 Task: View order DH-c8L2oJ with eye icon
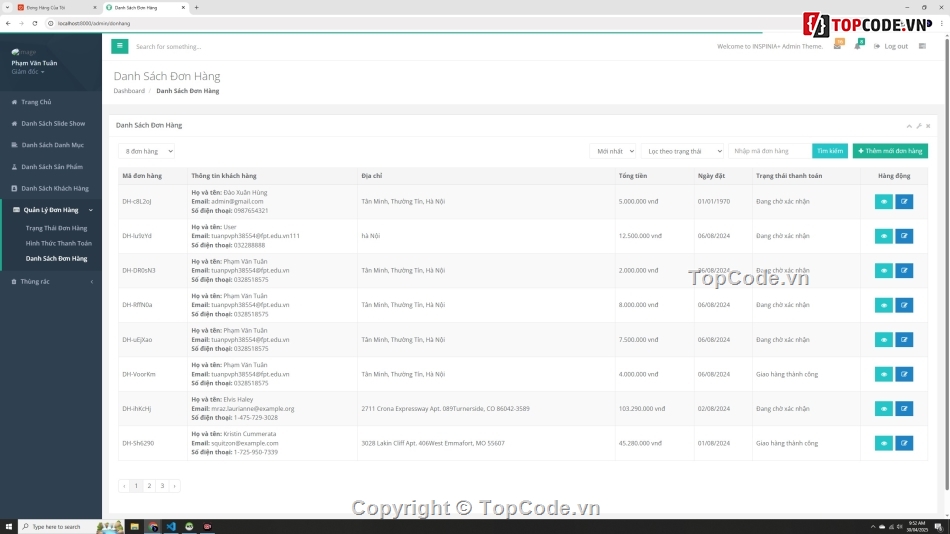tap(883, 201)
